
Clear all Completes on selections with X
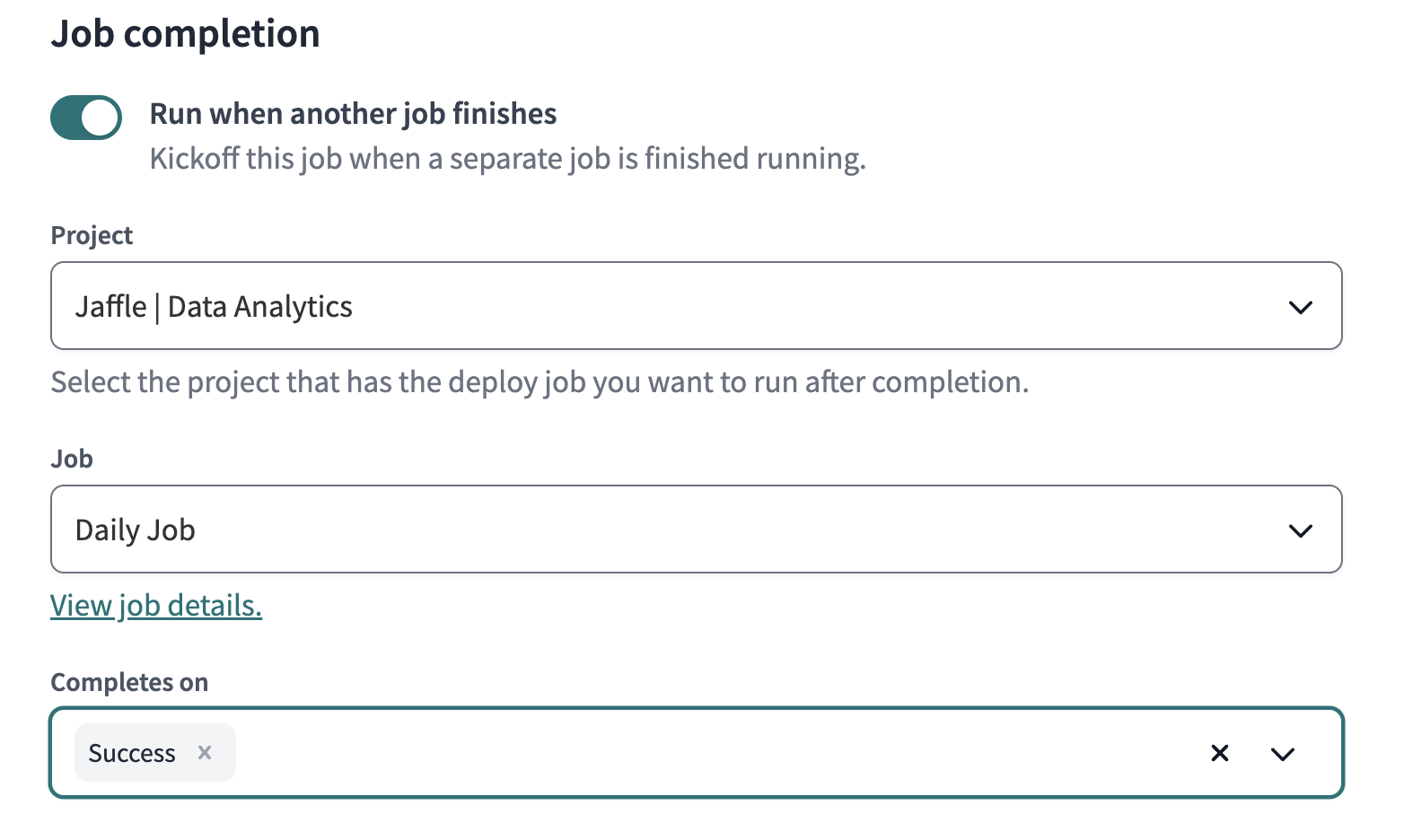(1219, 753)
